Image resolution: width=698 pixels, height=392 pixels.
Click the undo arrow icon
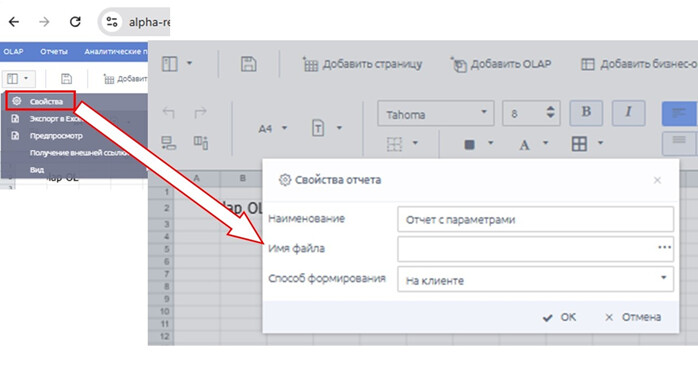pos(168,112)
